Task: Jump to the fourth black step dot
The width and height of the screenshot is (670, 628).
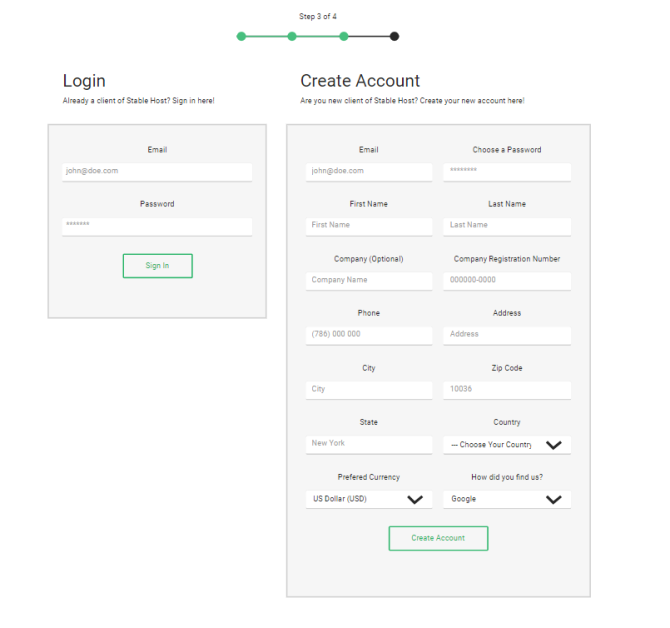Action: point(394,37)
